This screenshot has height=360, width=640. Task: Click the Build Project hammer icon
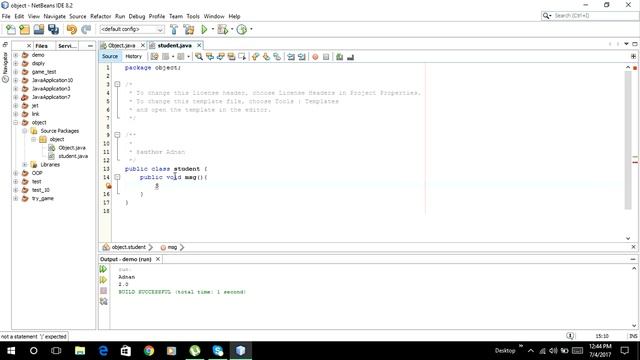point(174,29)
